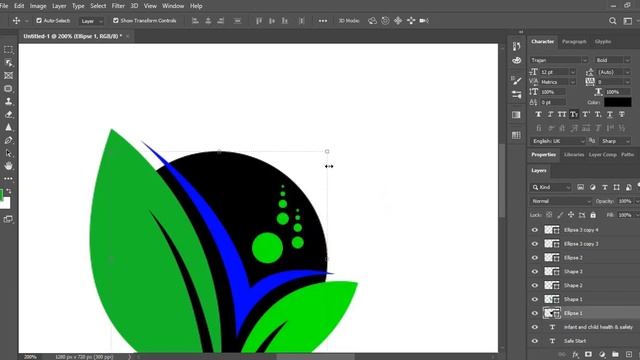Viewport: 640px width, 360px height.
Task: Switch to the Paragraph tab
Action: tap(574, 42)
